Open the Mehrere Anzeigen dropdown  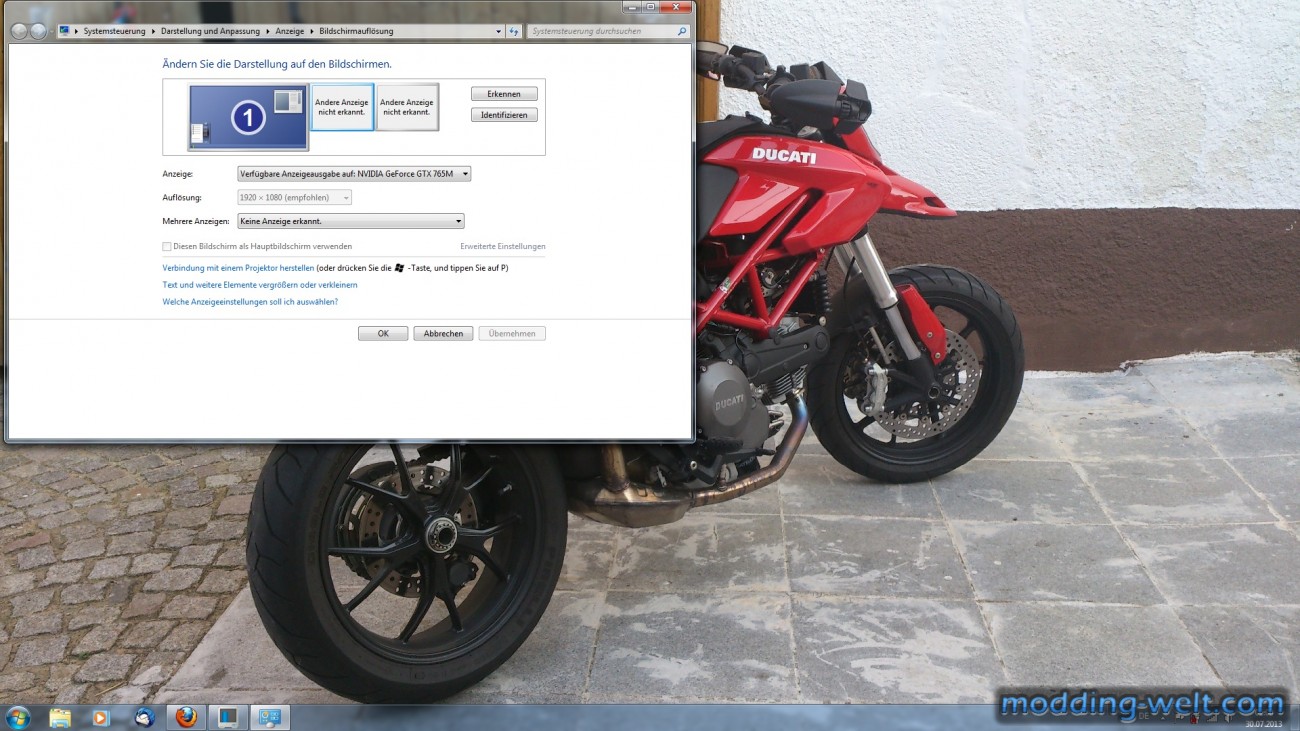[x=351, y=221]
